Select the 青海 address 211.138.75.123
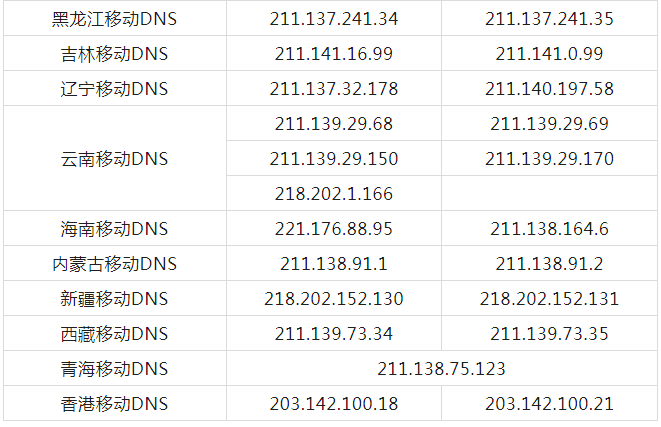This screenshot has width=661, height=427. pos(441,369)
